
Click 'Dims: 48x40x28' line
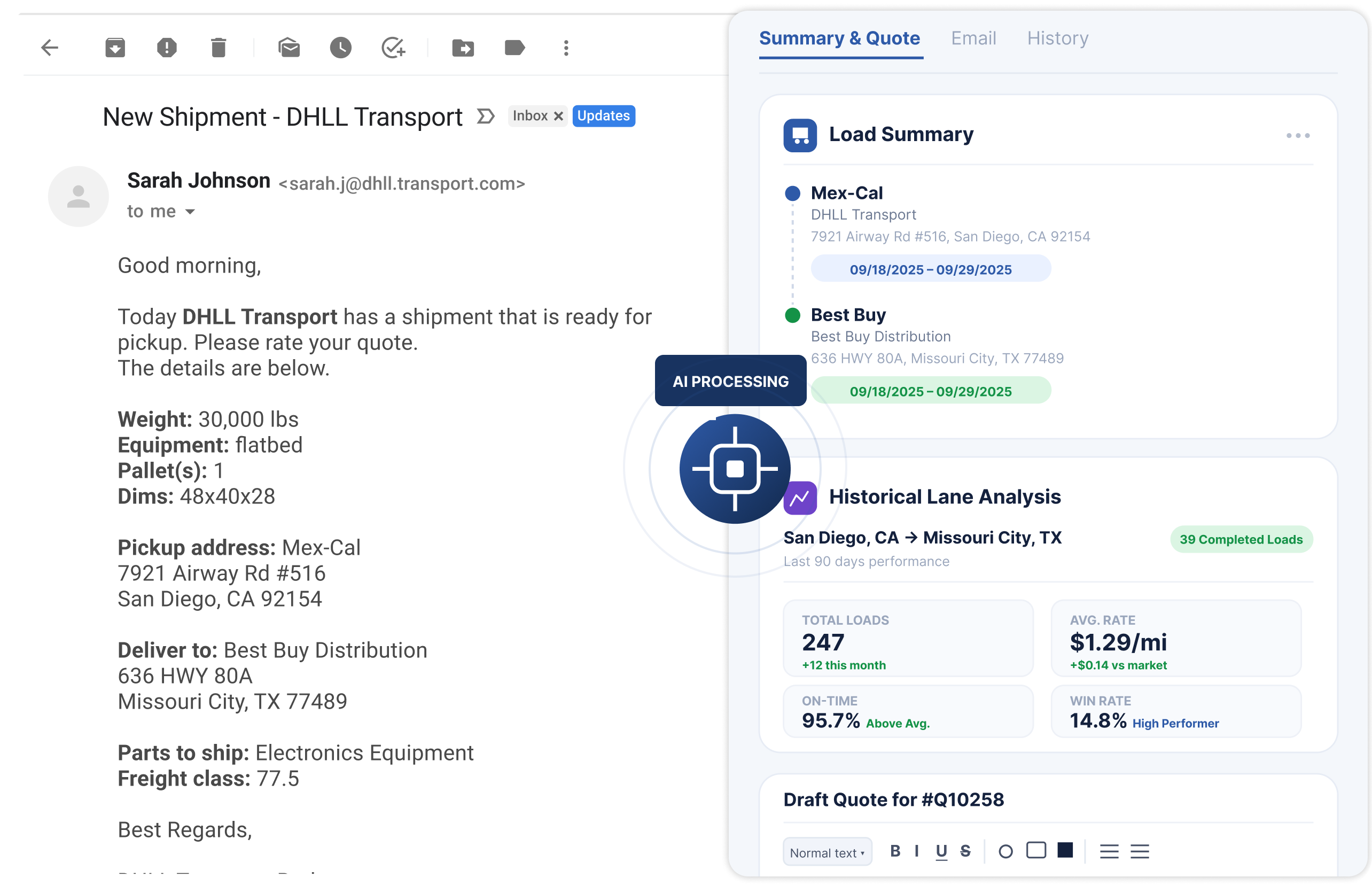(196, 496)
